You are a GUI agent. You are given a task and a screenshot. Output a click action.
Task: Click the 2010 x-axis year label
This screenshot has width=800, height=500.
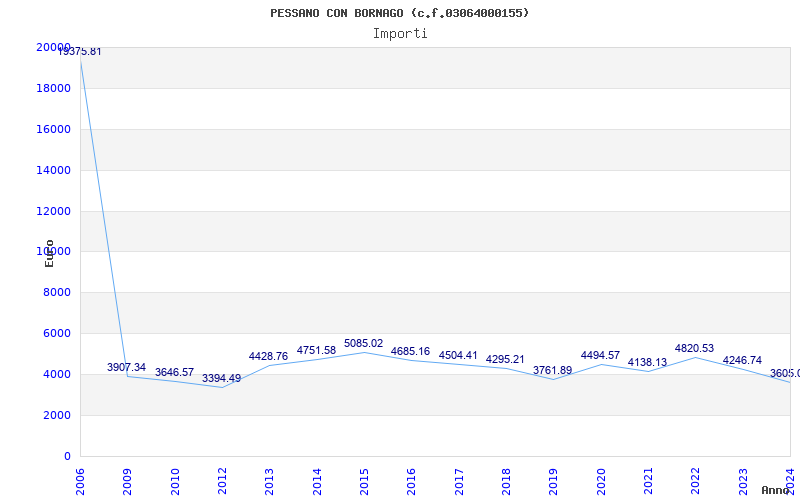pyautogui.click(x=175, y=481)
